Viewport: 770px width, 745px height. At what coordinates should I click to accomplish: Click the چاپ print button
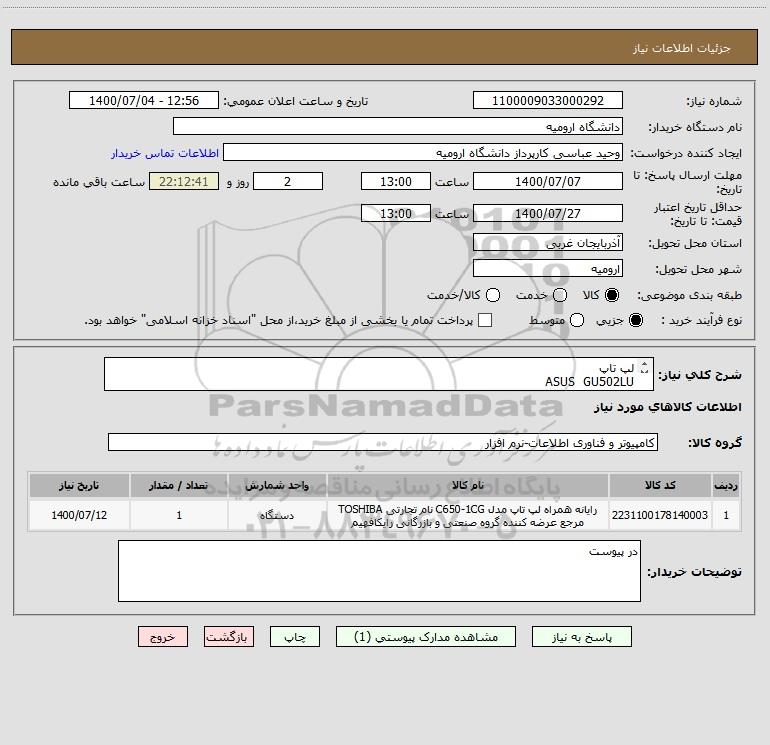(295, 636)
